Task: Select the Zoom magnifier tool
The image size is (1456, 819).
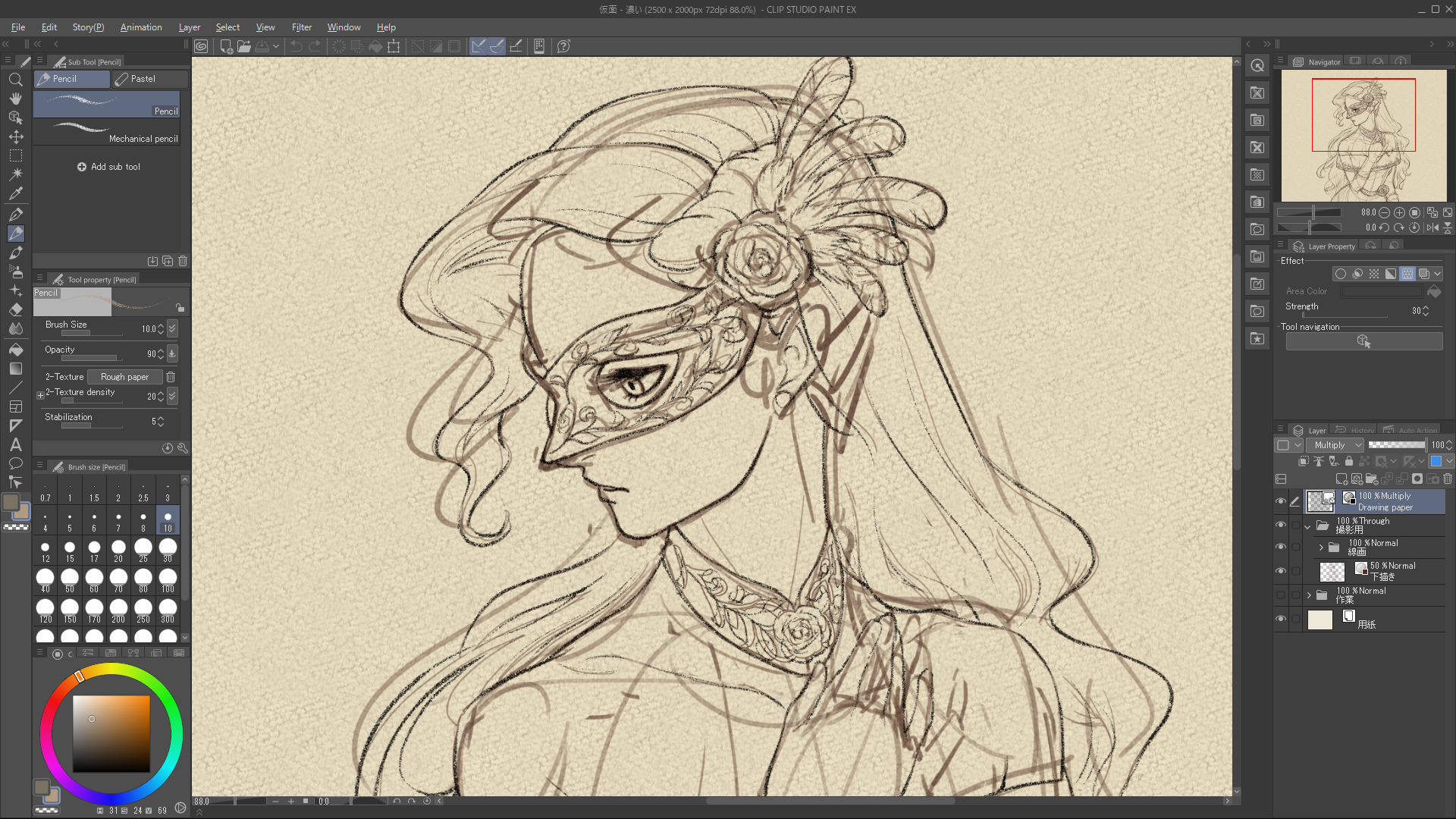Action: tap(15, 80)
